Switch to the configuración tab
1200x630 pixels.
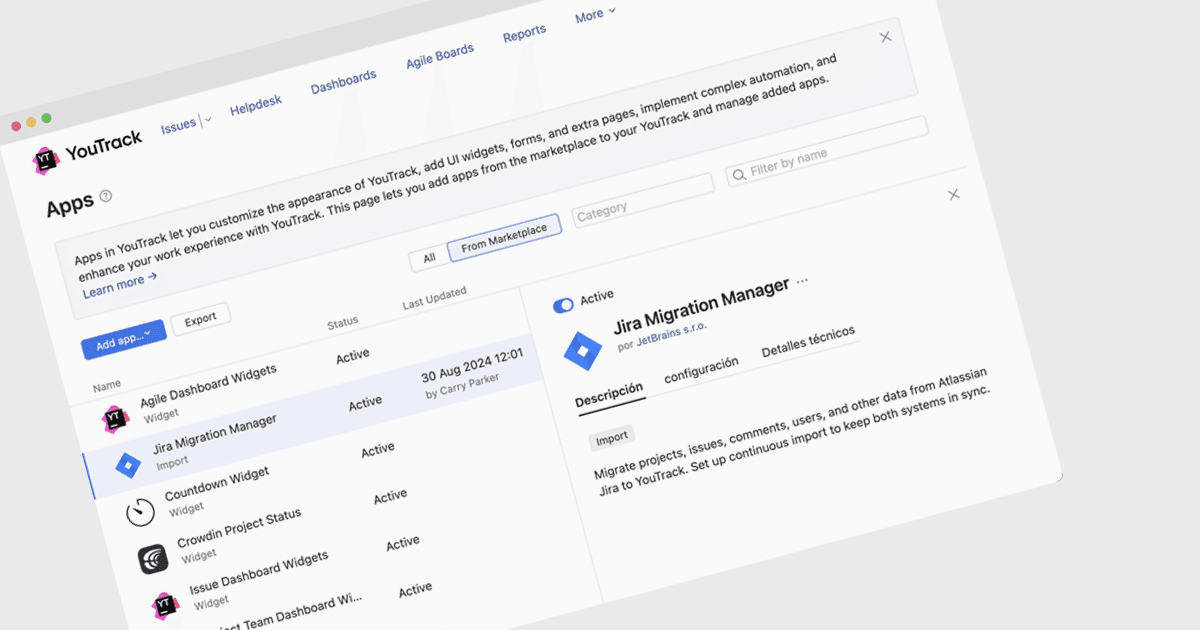[701, 369]
